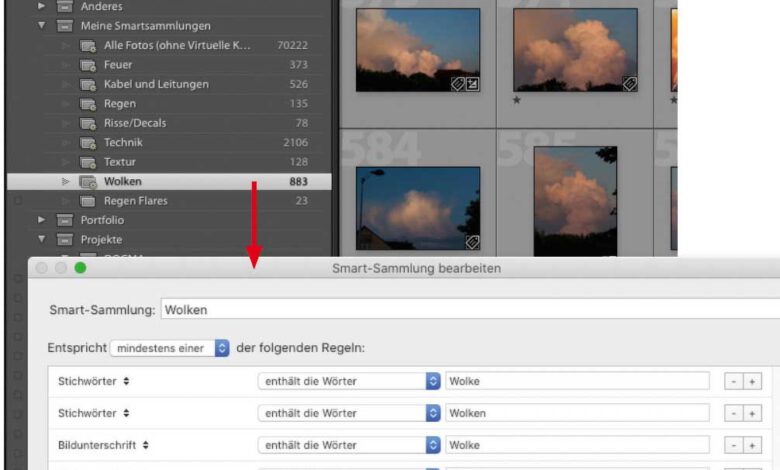The width and height of the screenshot is (780, 470).
Task: Add rule after second Stichwörter row
Action: [x=752, y=413]
